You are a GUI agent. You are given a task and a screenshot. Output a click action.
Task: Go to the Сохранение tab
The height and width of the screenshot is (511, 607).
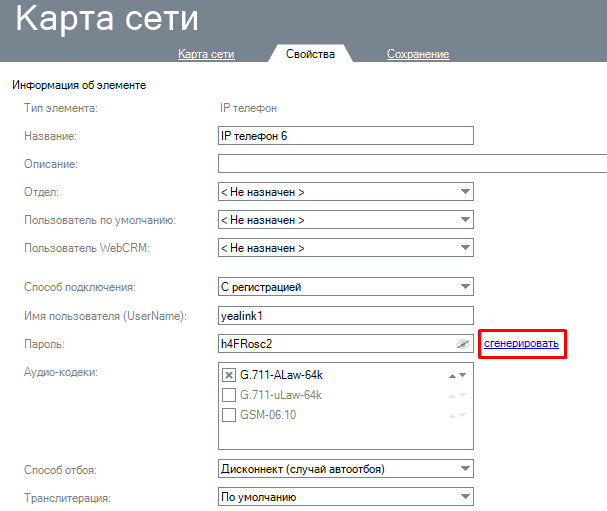coord(418,54)
